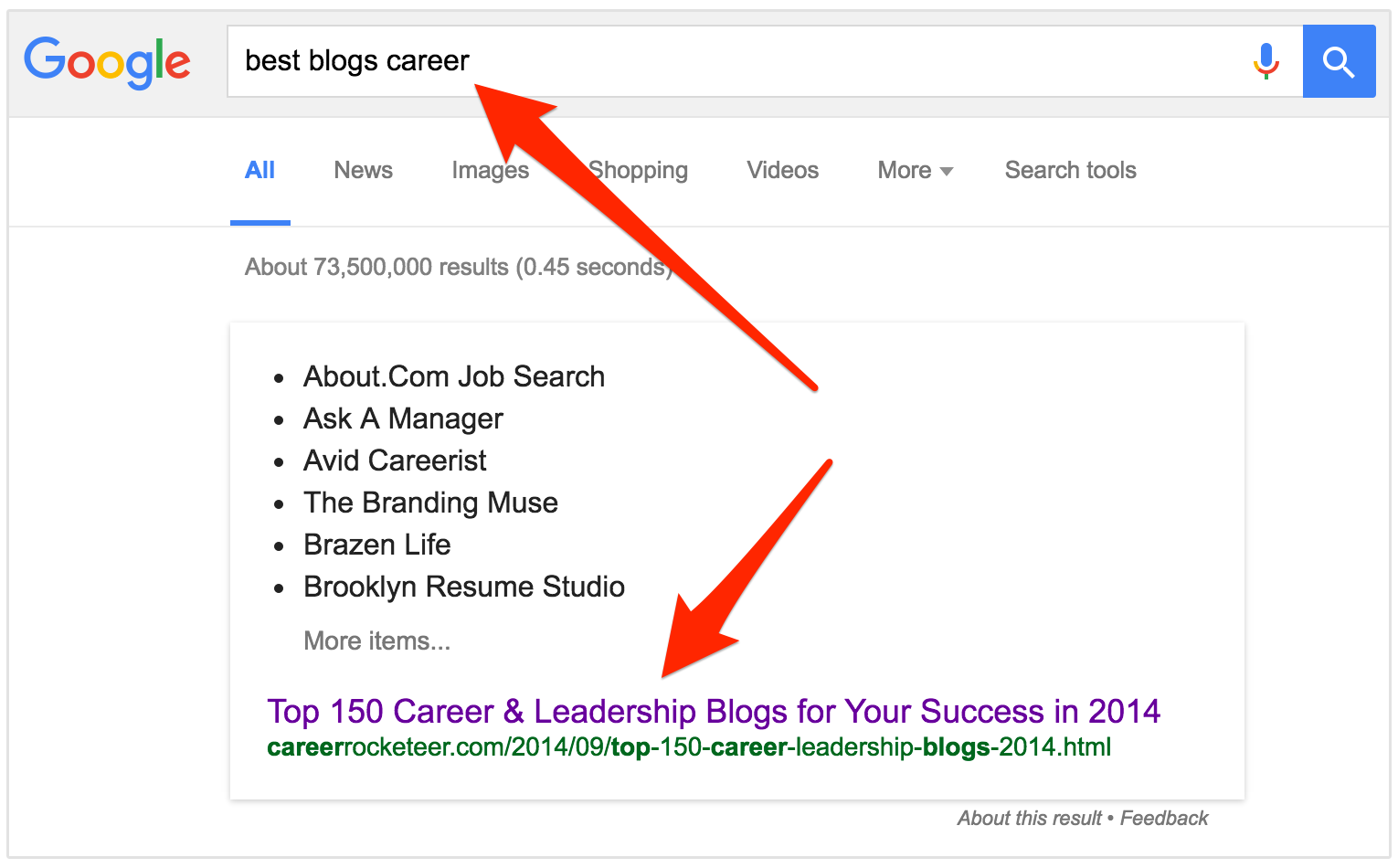This screenshot has width=1398, height=868.
Task: Open Top 150 Career & Leadership Blogs link
Action: click(713, 711)
